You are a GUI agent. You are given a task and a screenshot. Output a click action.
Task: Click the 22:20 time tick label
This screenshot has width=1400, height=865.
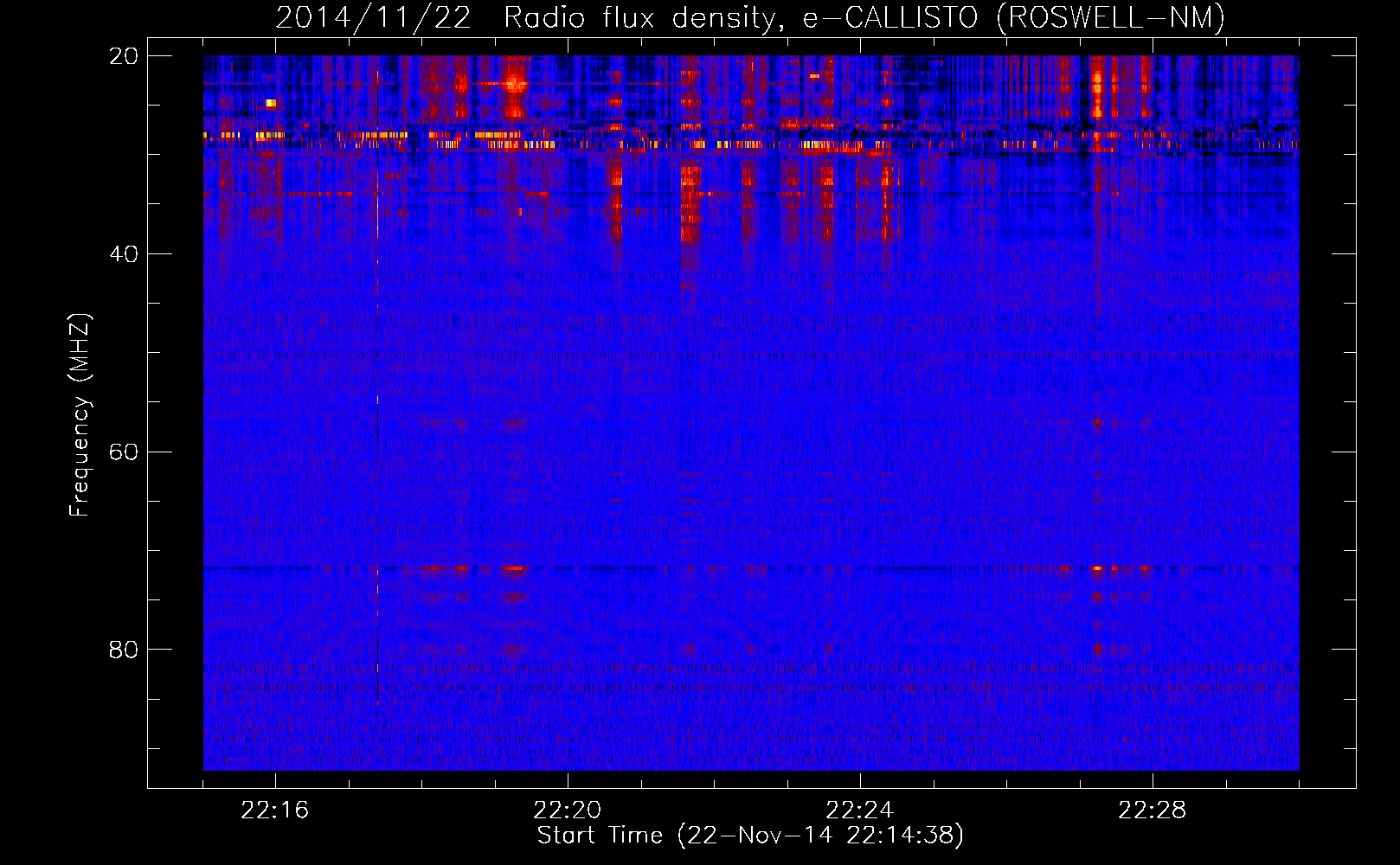pyautogui.click(x=568, y=811)
